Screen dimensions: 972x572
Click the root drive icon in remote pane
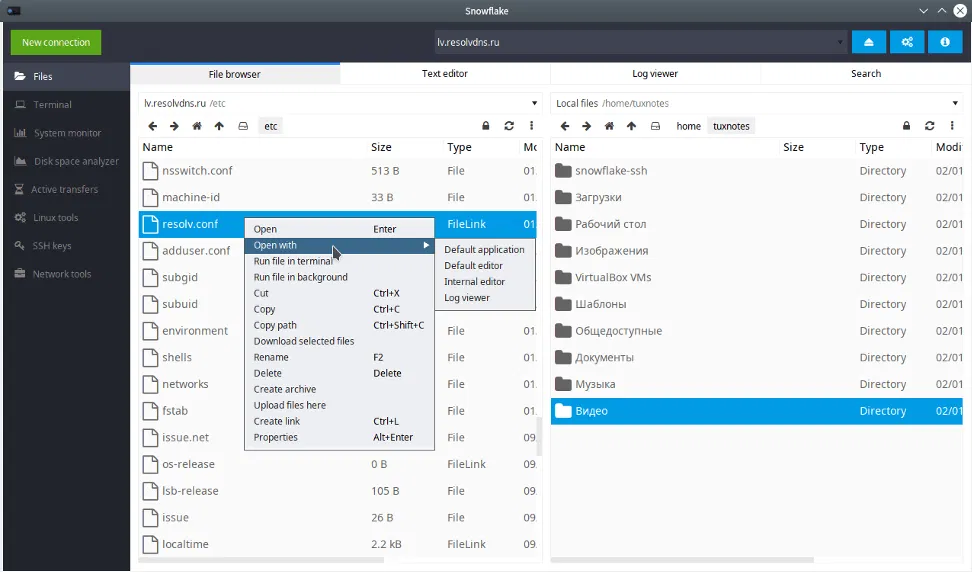(243, 126)
